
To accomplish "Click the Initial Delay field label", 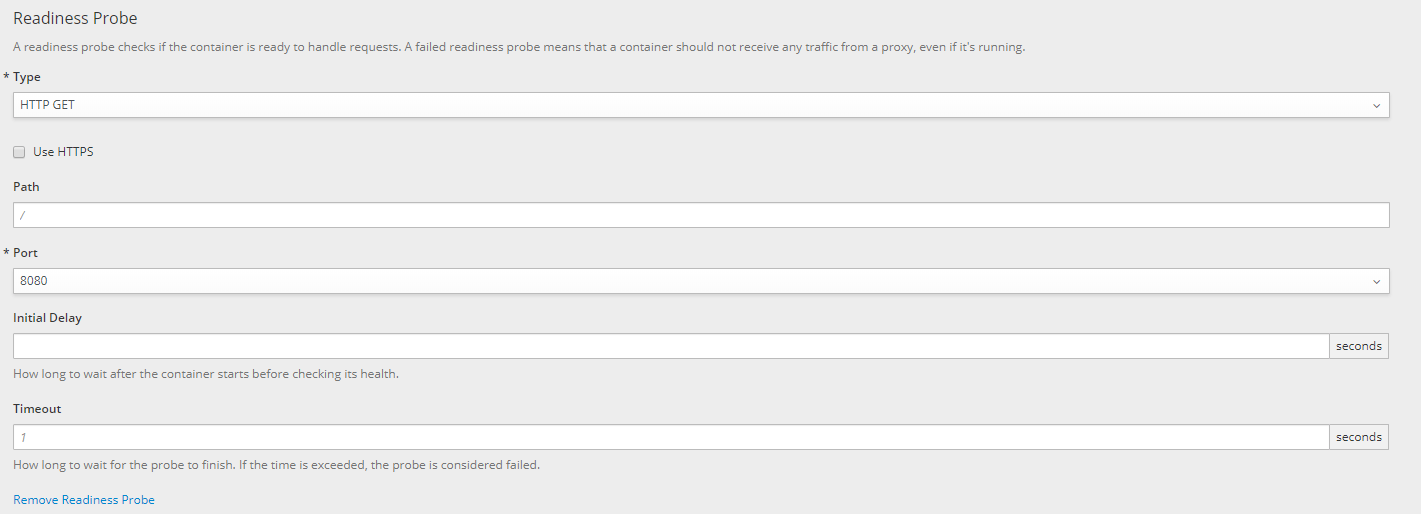I will click(x=47, y=318).
